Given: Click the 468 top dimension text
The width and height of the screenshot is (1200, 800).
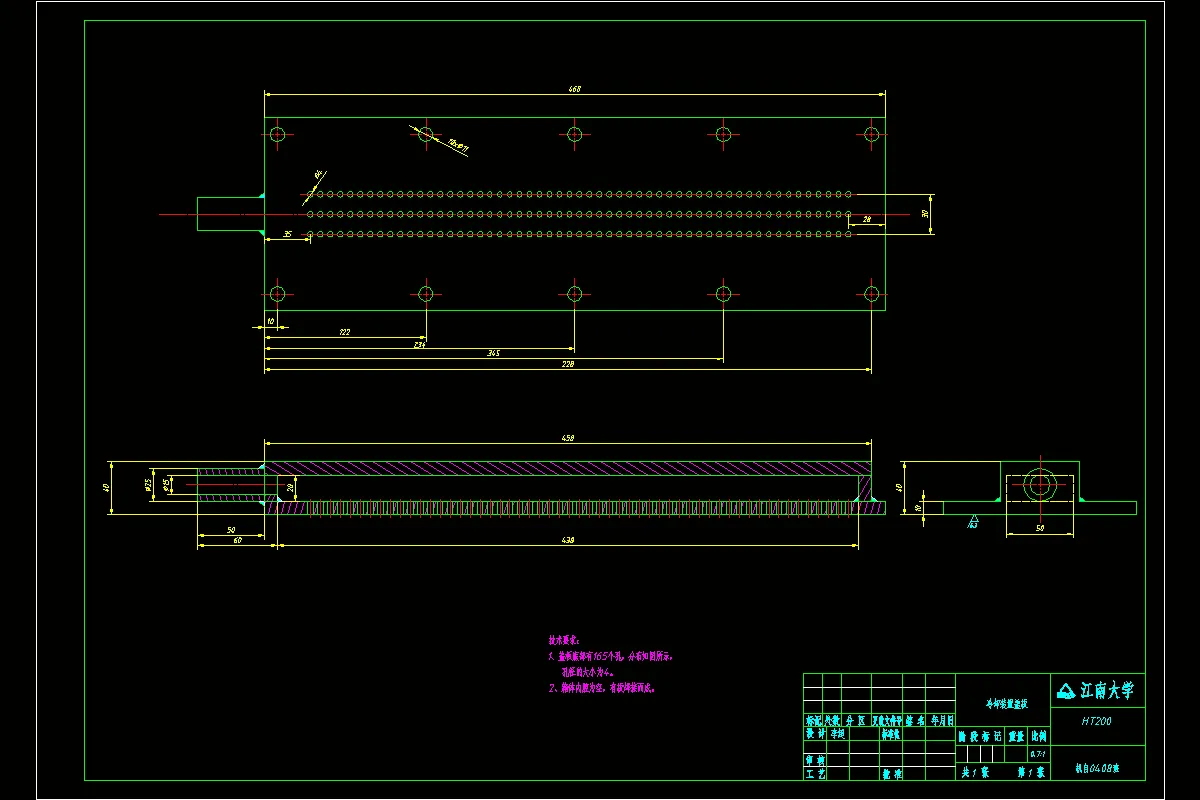Looking at the screenshot, I should pos(574,89).
